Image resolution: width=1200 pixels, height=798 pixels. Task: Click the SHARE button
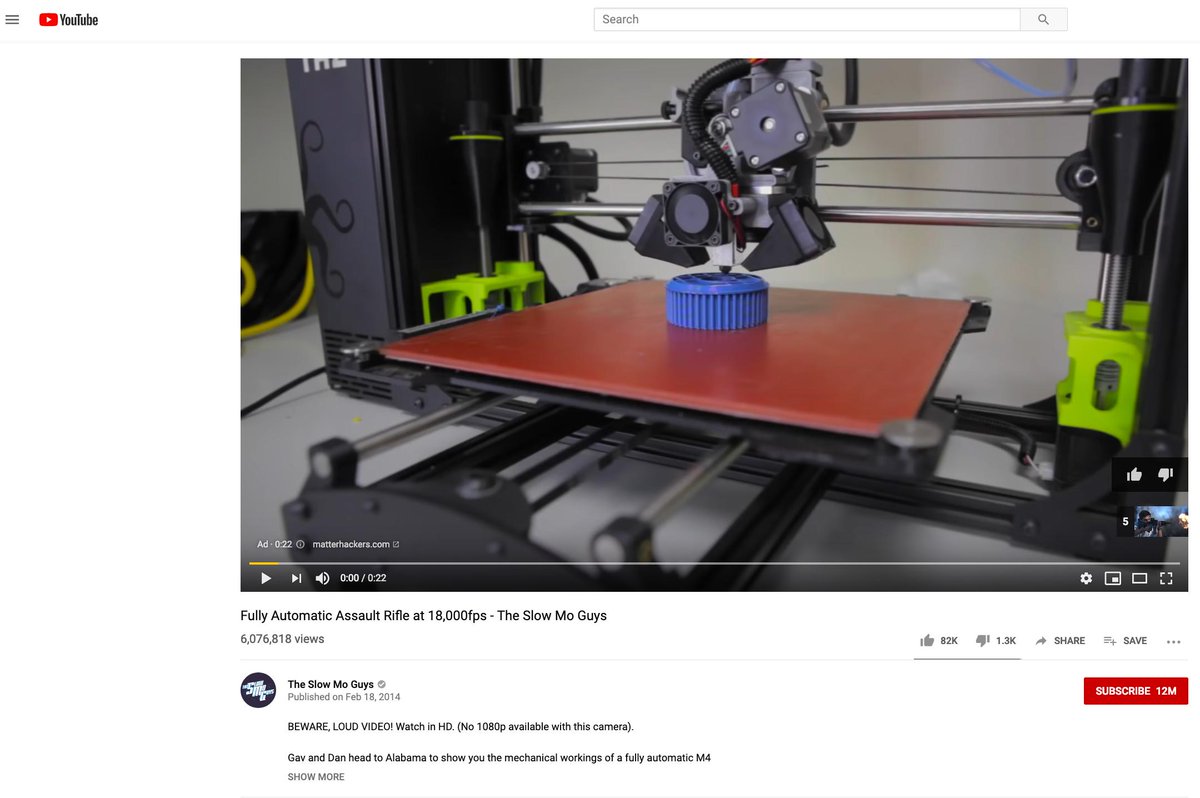click(1060, 640)
